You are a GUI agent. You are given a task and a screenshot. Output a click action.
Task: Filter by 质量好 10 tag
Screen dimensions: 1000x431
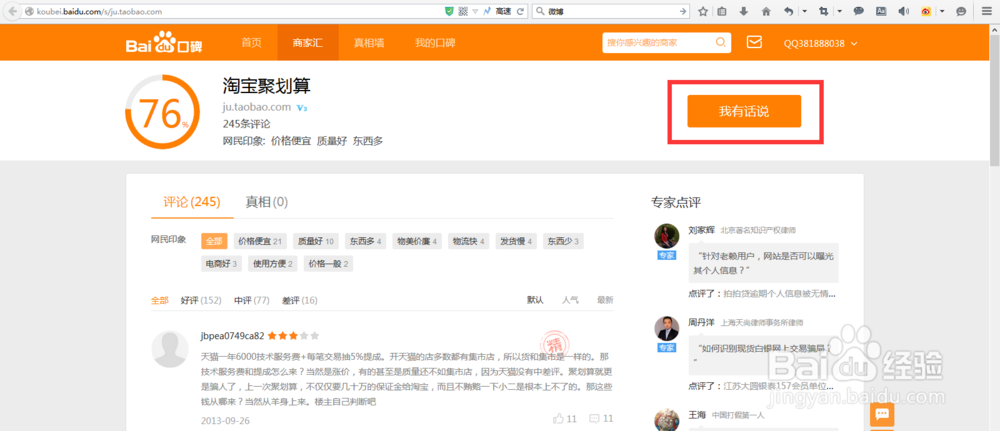pos(316,242)
